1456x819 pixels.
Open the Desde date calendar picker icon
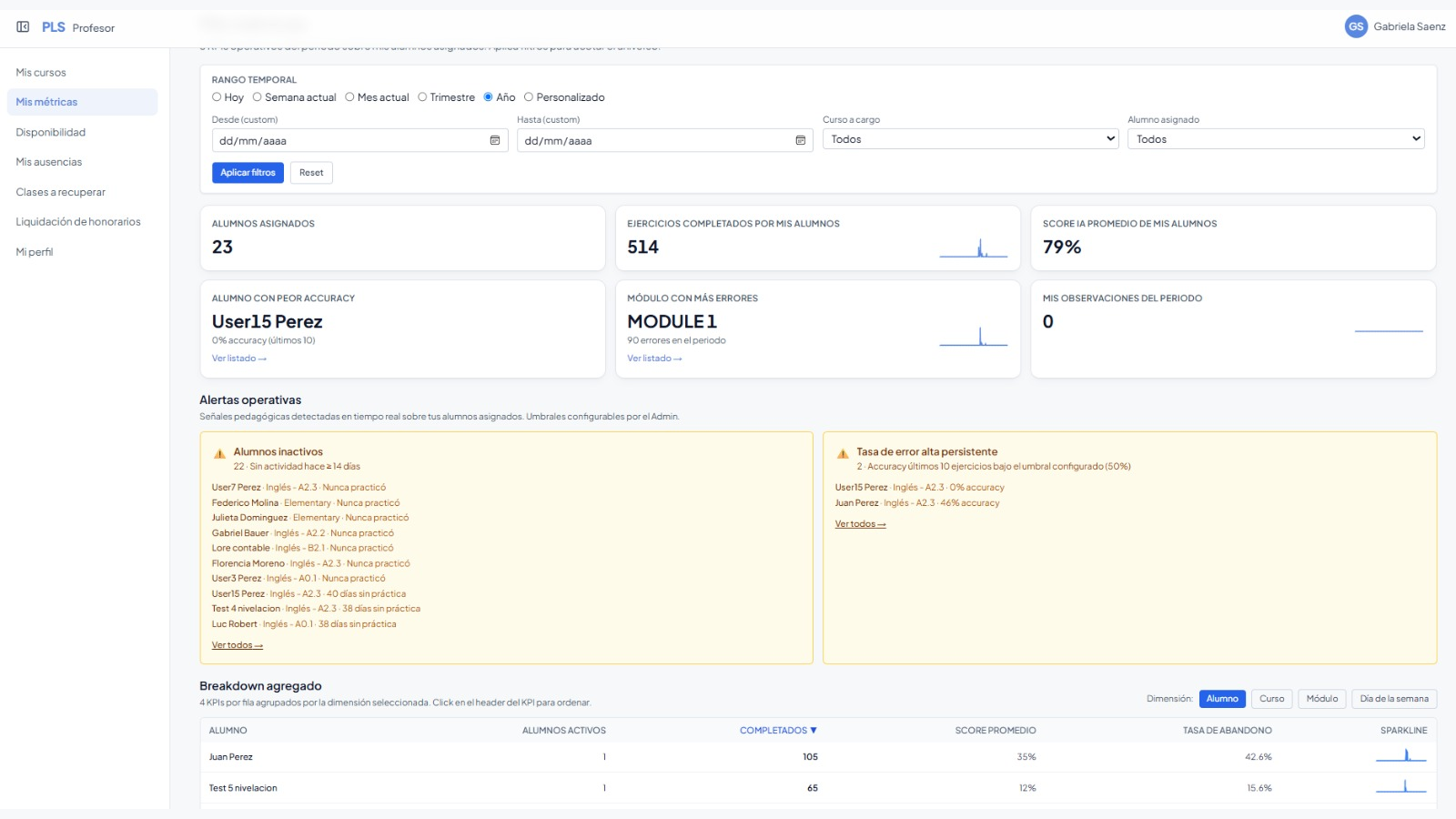[495, 140]
